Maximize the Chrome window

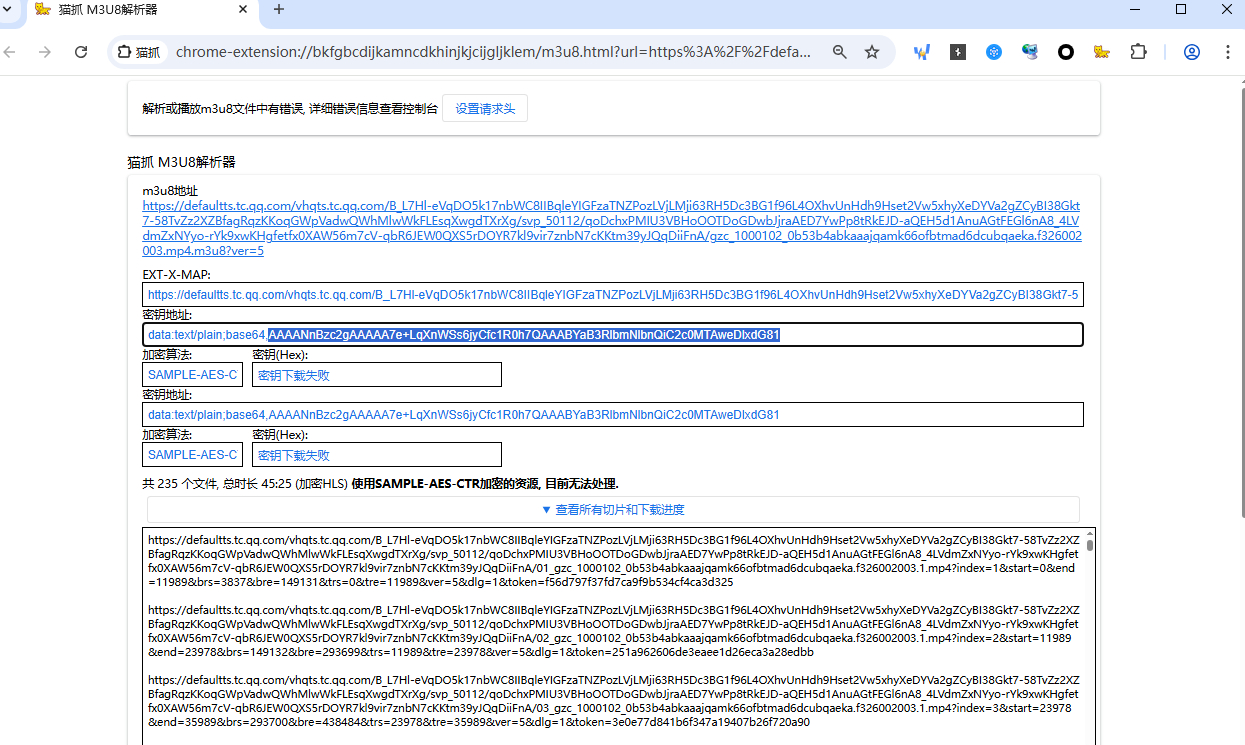click(x=1181, y=9)
